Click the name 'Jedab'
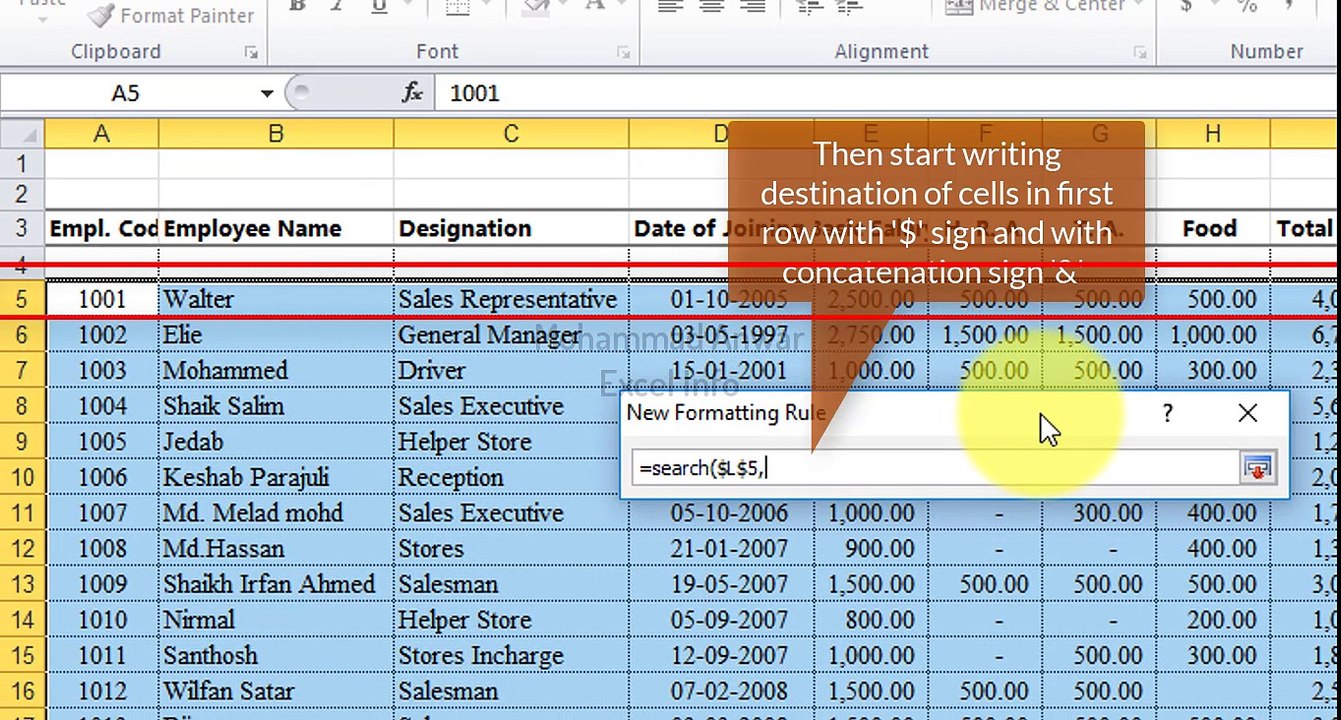The image size is (1341, 720). [193, 441]
